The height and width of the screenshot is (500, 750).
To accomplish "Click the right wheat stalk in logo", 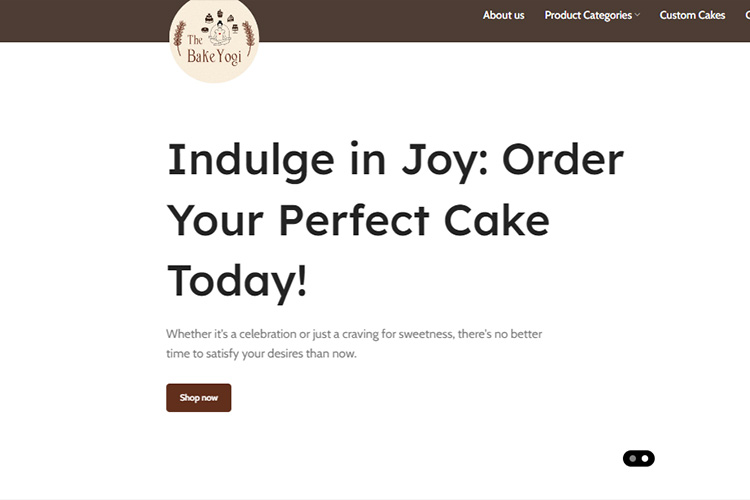I will click(x=248, y=38).
